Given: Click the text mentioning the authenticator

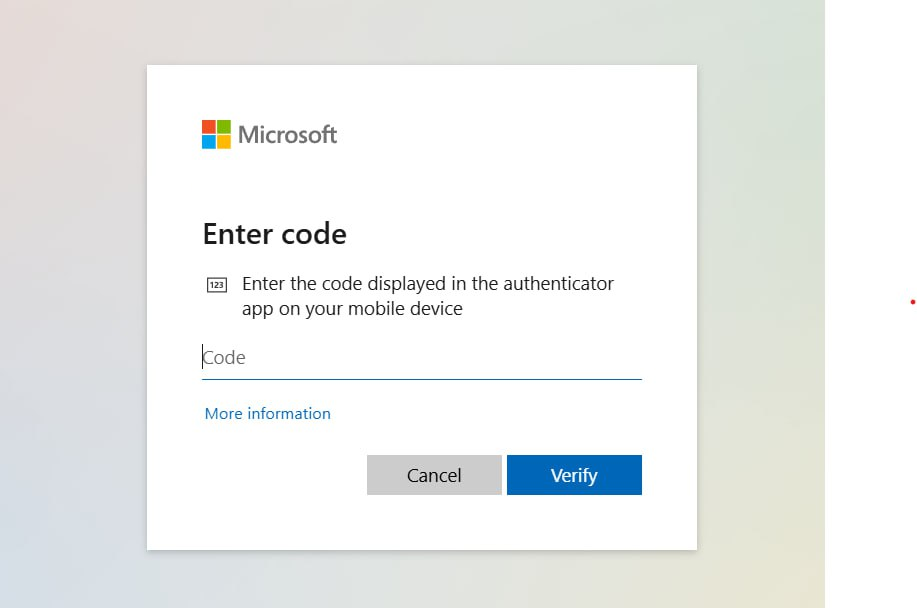Looking at the screenshot, I should coord(428,284).
